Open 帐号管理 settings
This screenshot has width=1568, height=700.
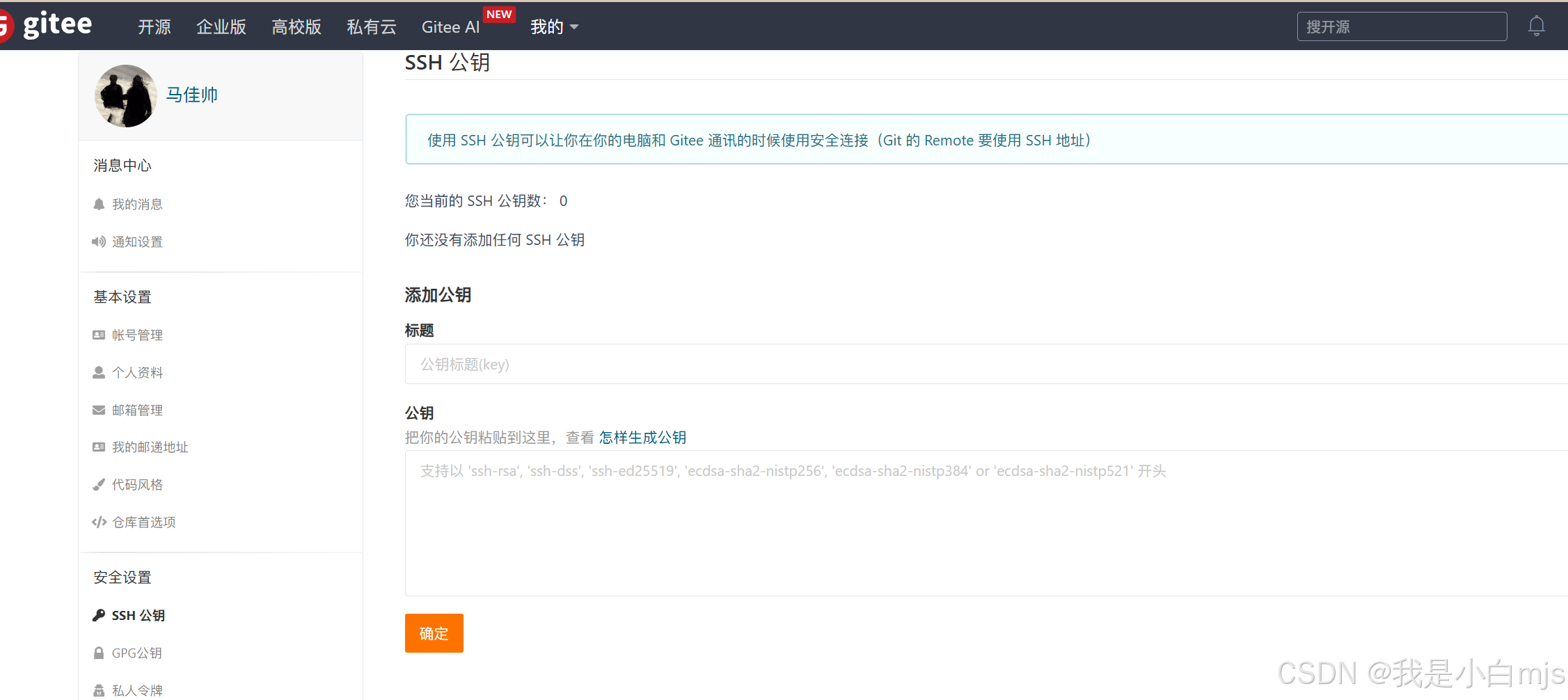tap(137, 335)
